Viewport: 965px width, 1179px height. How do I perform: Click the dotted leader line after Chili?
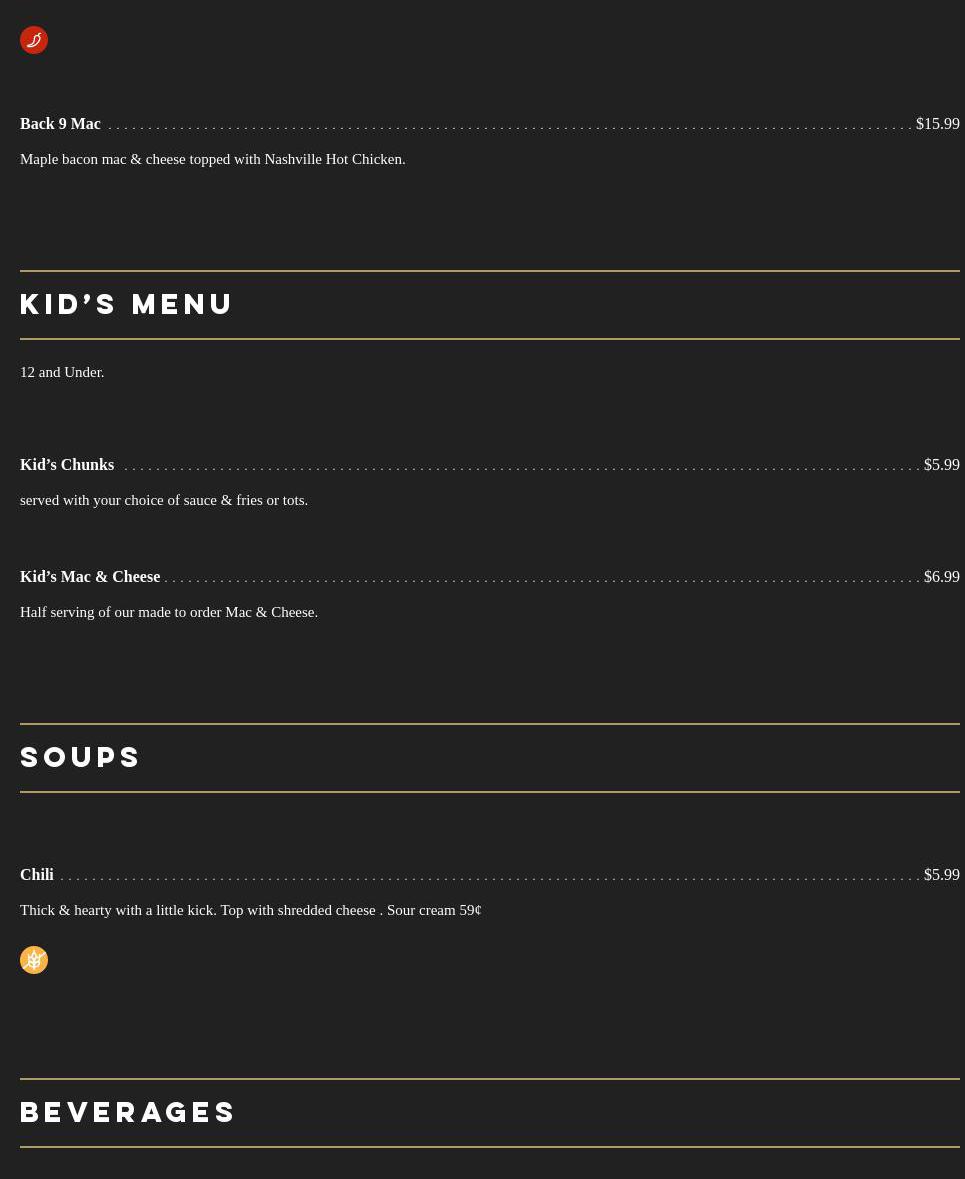pos(489,878)
